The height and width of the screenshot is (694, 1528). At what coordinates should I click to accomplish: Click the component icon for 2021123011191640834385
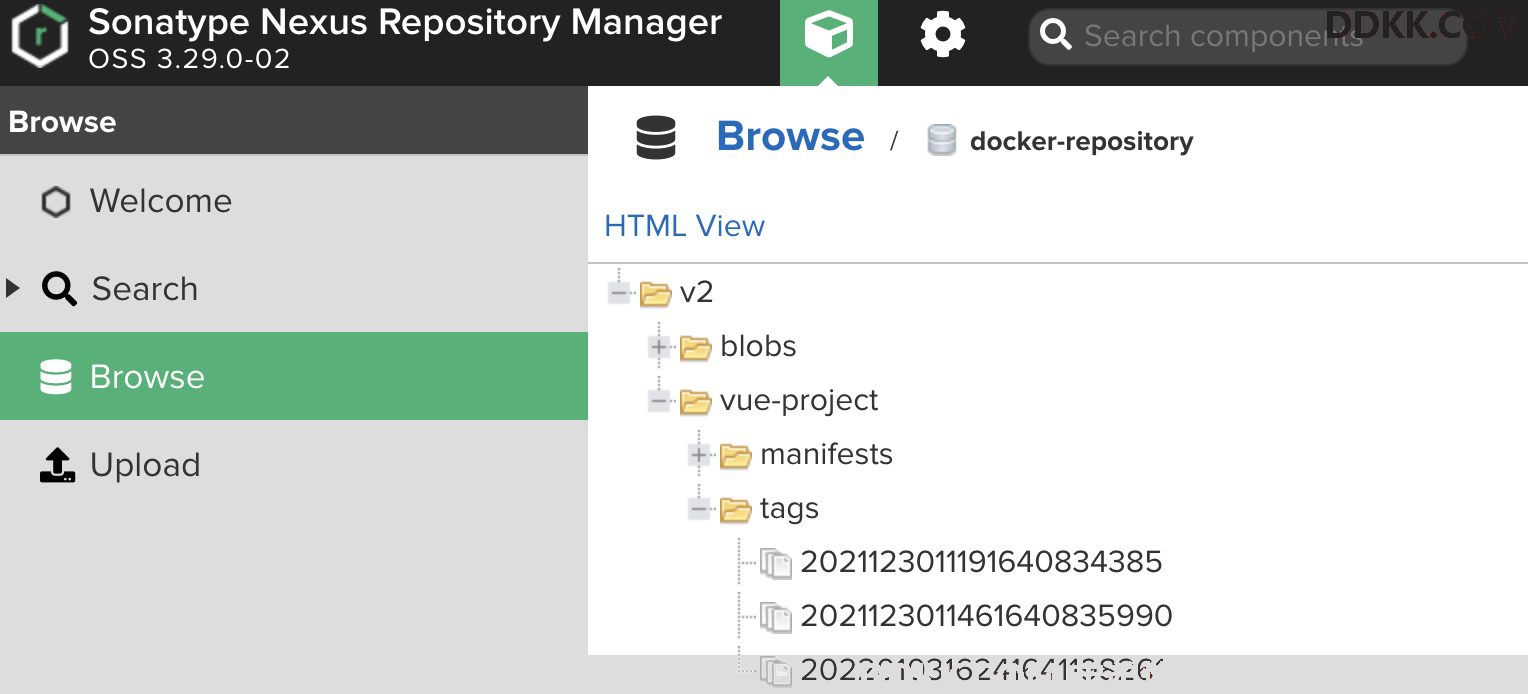tap(776, 563)
